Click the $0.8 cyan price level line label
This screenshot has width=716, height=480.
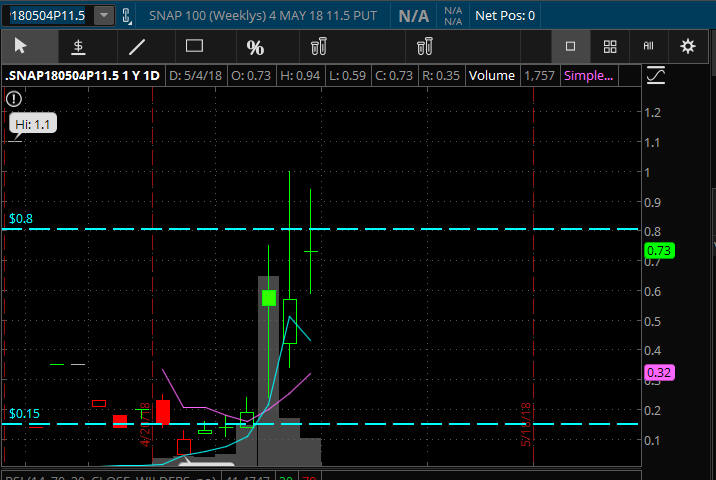click(x=21, y=217)
